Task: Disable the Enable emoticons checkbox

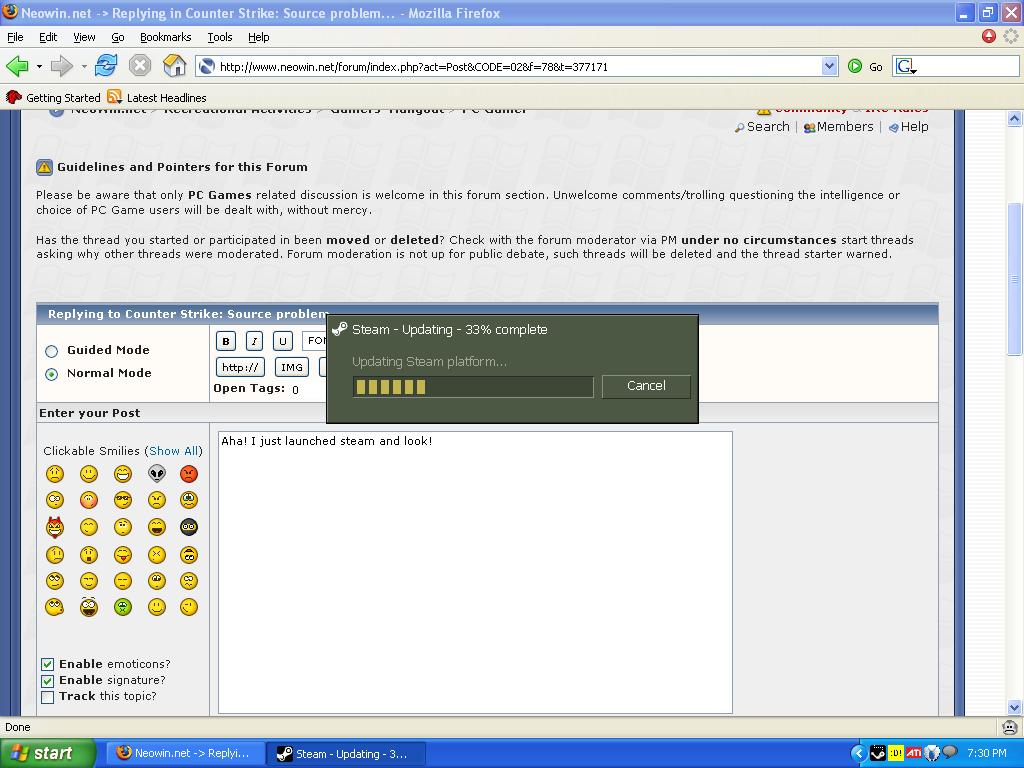Action: pyautogui.click(x=48, y=664)
